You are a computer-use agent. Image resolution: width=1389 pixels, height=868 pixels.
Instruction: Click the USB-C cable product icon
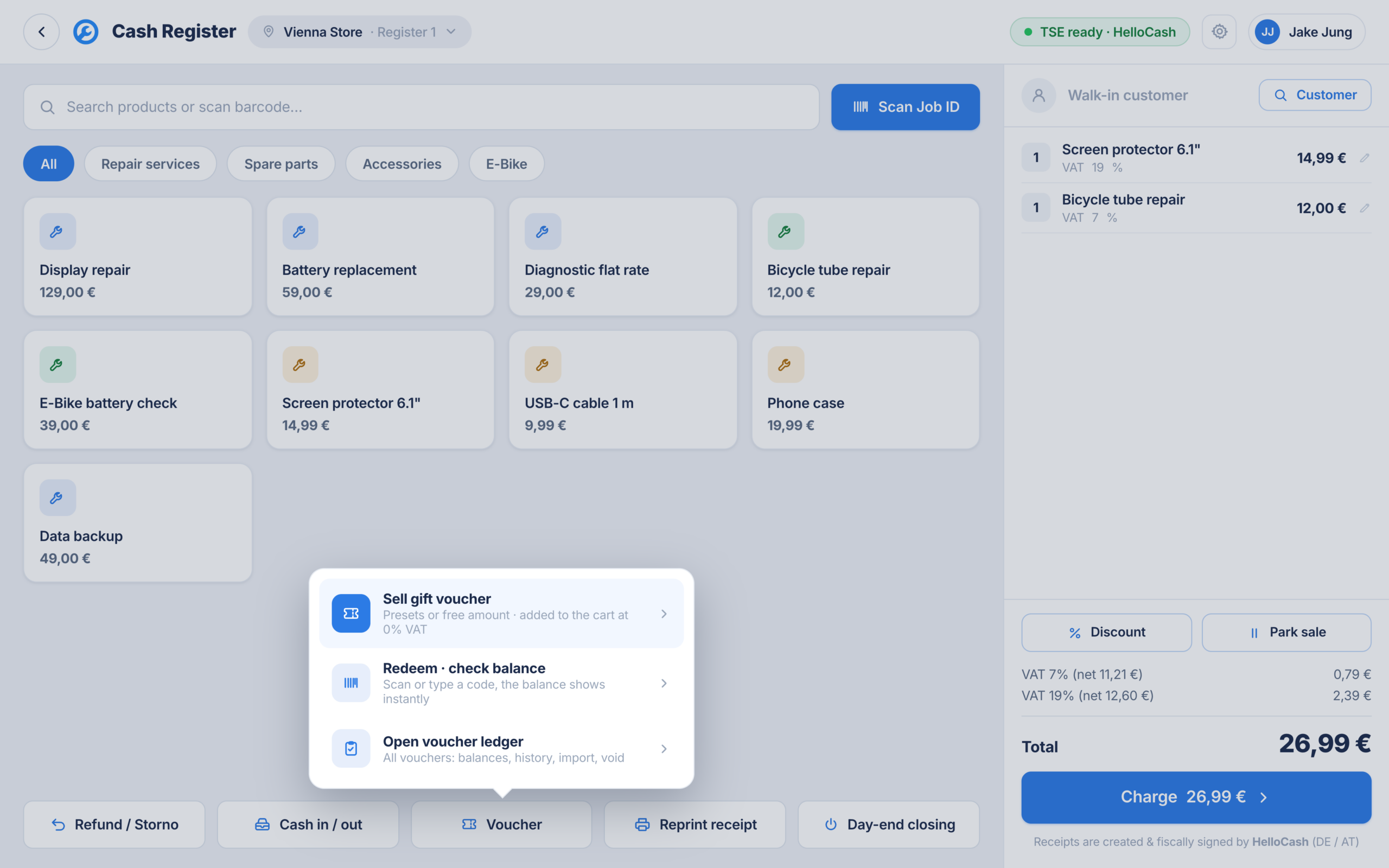coord(543,365)
